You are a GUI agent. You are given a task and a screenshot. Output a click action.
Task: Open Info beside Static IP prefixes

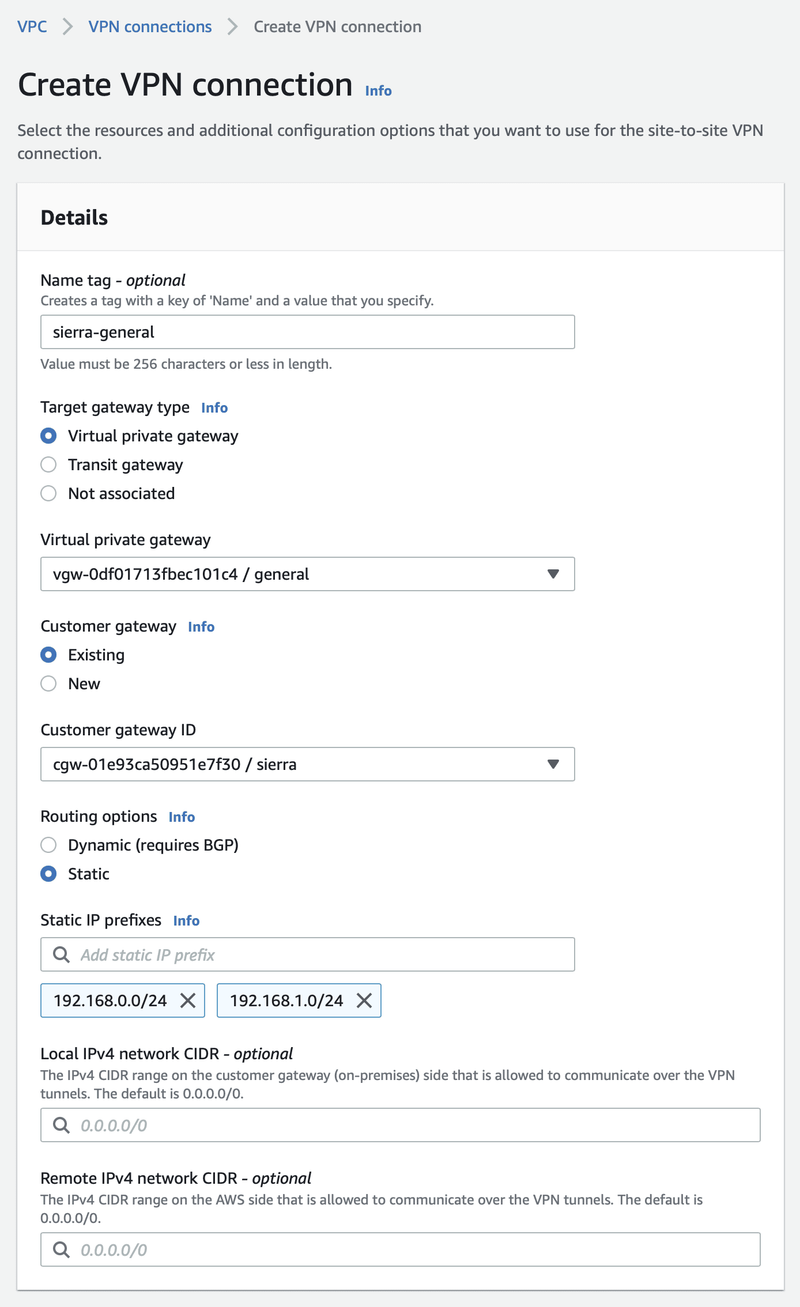186,921
